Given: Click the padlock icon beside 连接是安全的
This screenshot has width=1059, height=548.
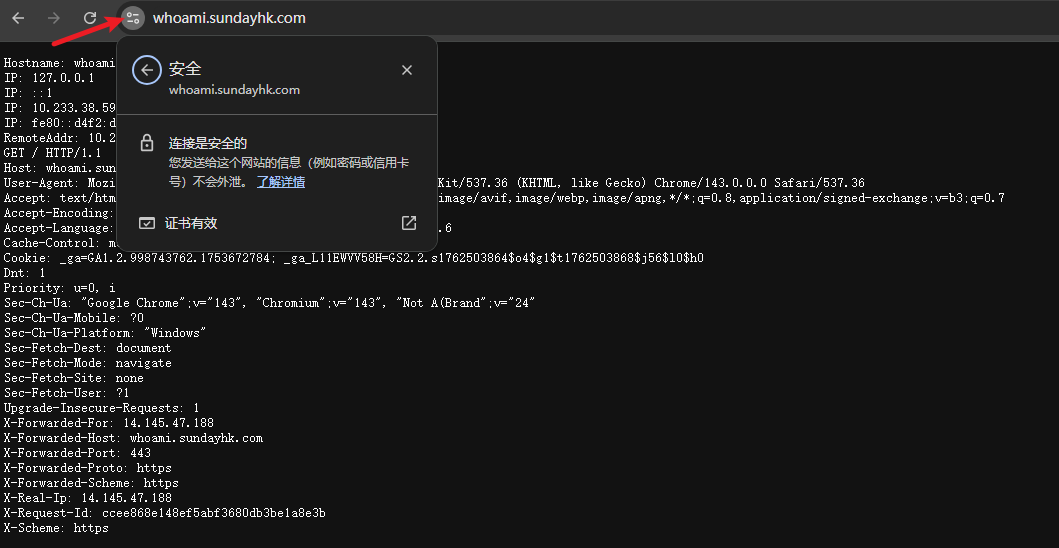Looking at the screenshot, I should pyautogui.click(x=147, y=143).
